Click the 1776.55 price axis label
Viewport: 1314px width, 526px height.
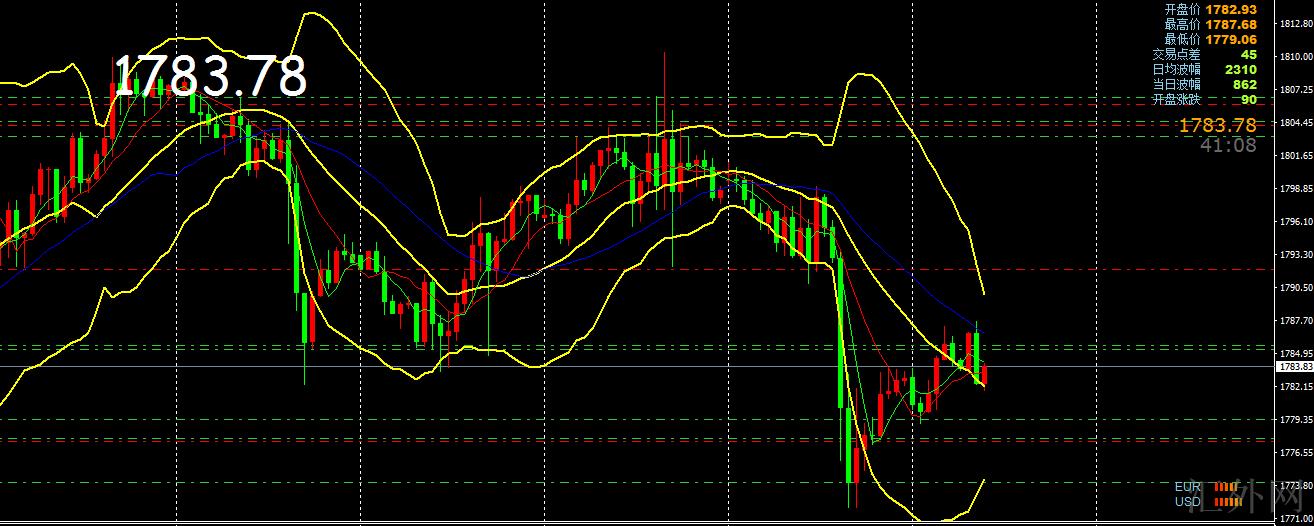coord(1296,453)
